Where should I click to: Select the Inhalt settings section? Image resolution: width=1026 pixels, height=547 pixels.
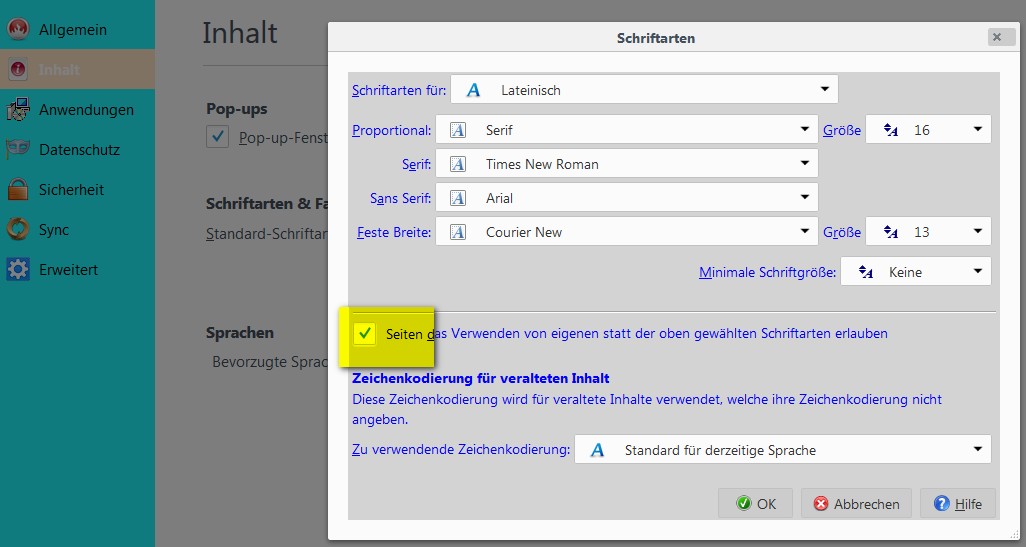[x=77, y=69]
